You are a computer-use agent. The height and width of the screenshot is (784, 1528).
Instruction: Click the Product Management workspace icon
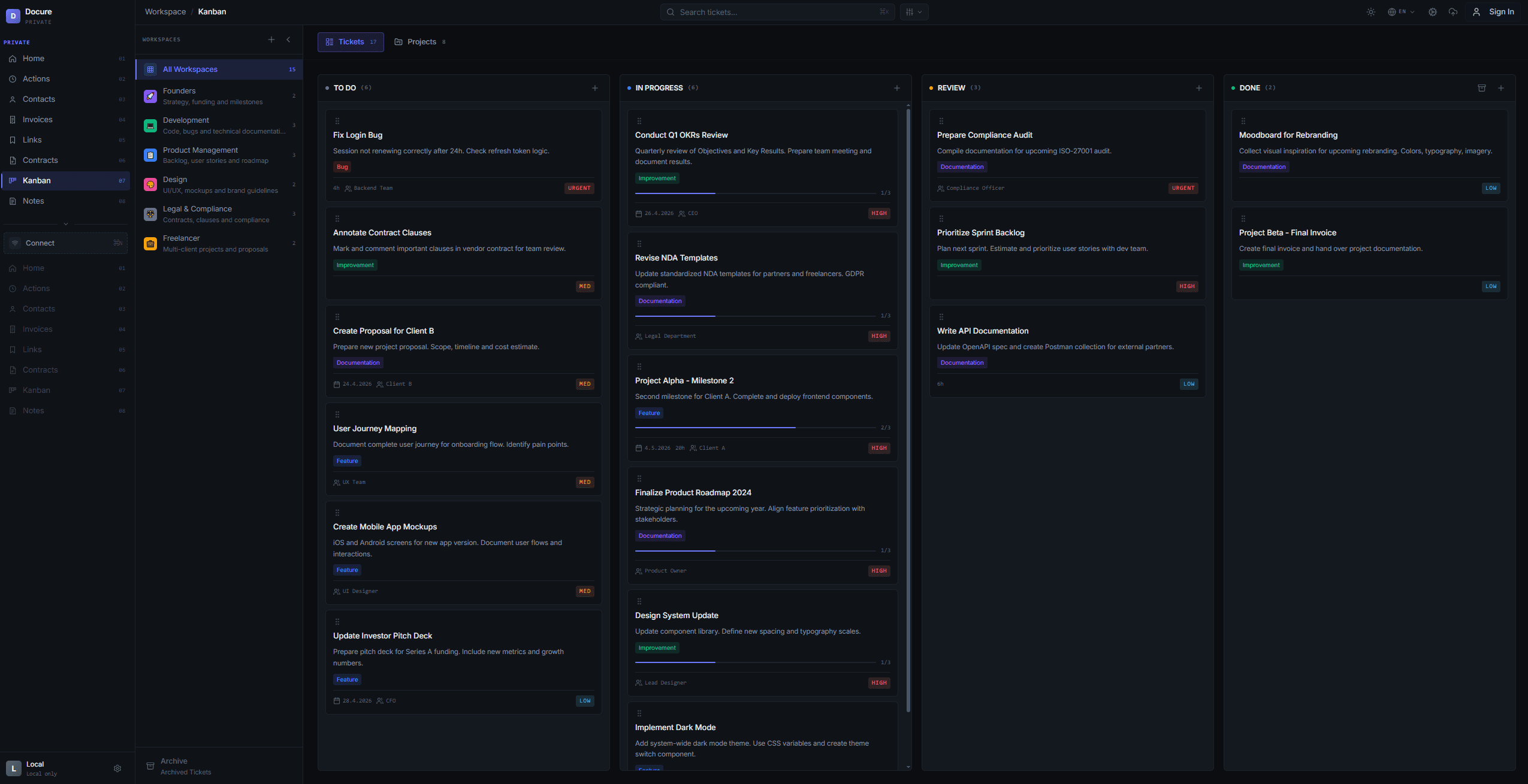150,155
